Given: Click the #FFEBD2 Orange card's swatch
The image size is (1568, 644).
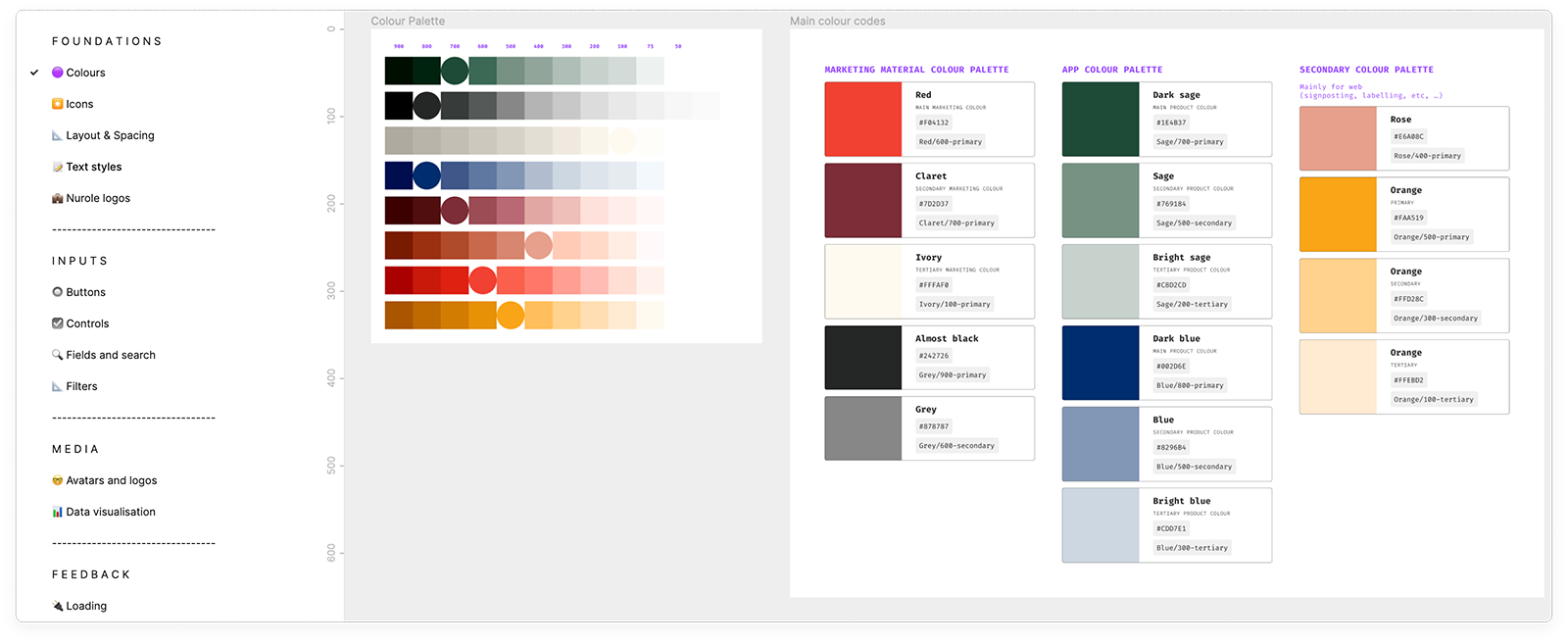Looking at the screenshot, I should pyautogui.click(x=1338, y=377).
